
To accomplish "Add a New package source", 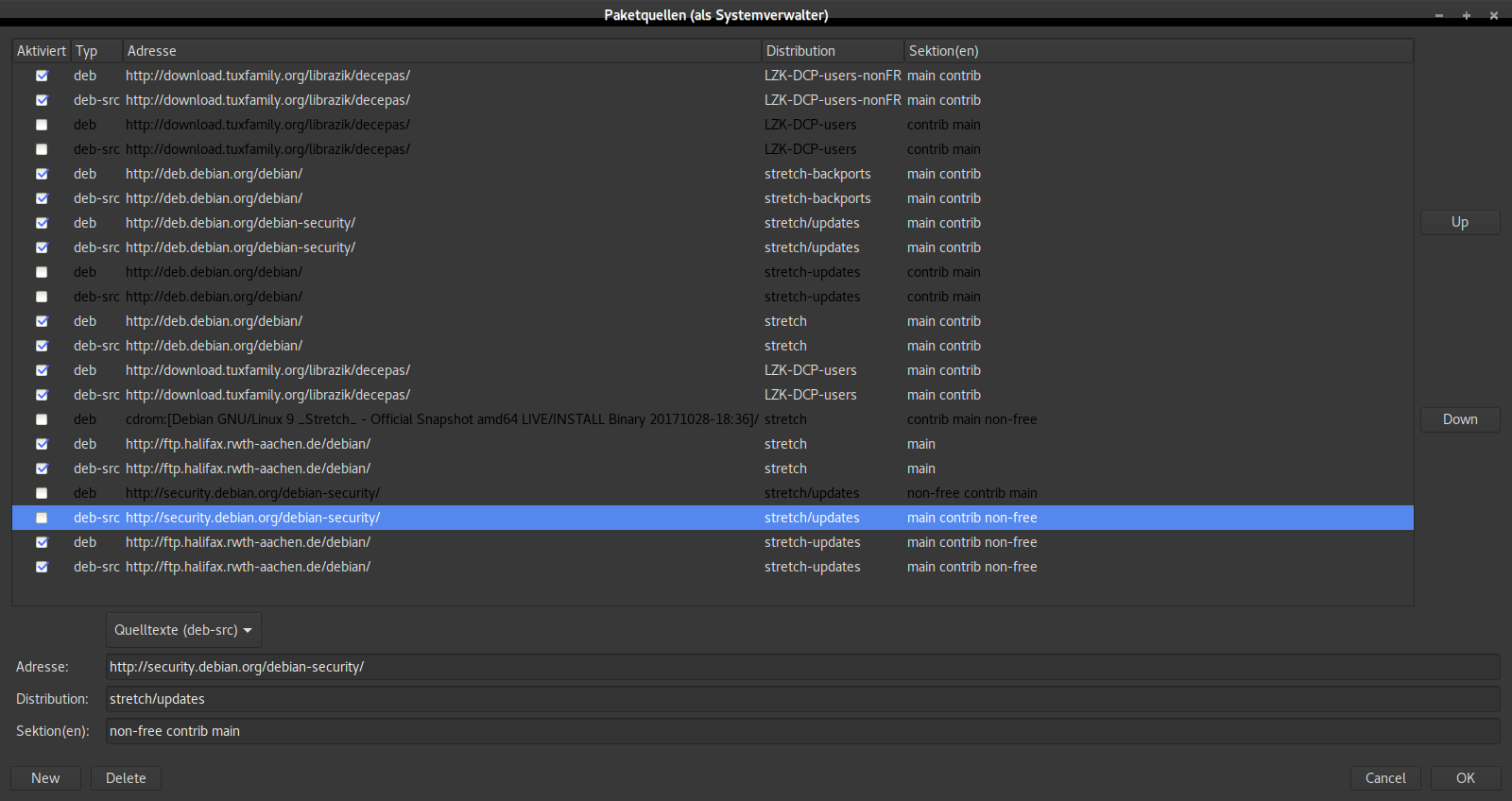I will pyautogui.click(x=45, y=778).
